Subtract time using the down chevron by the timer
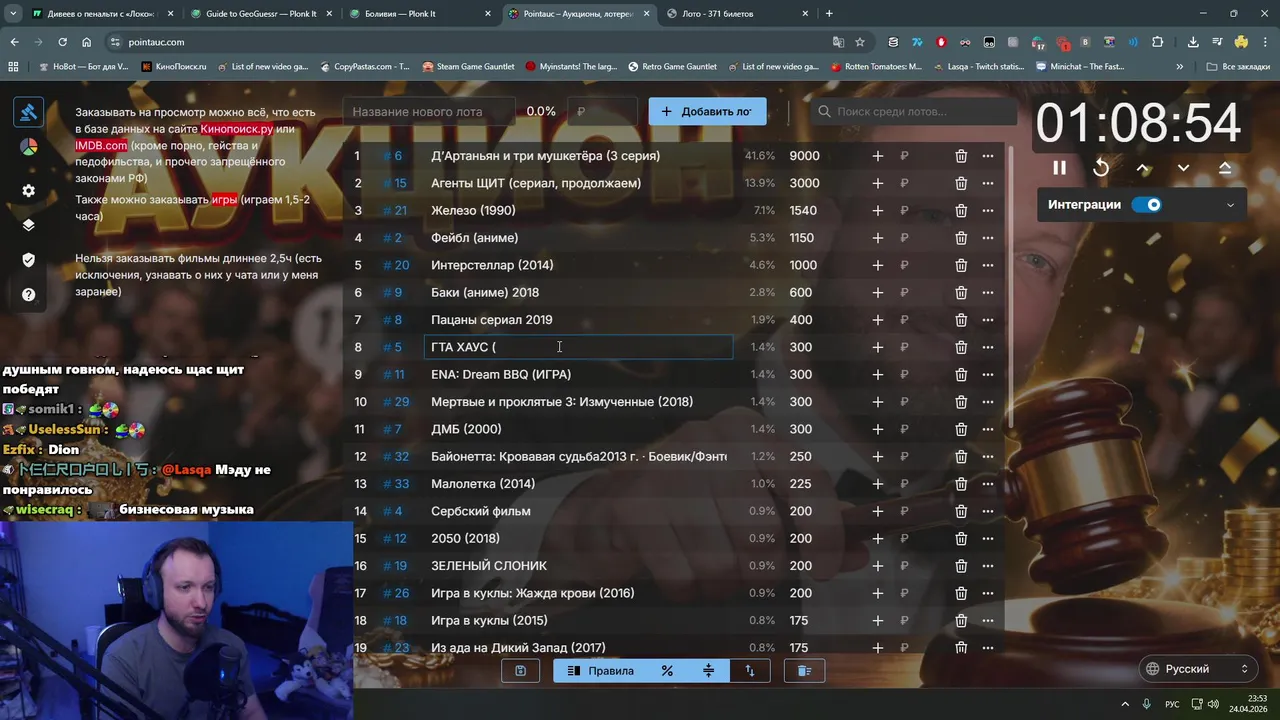The width and height of the screenshot is (1280, 720). coord(1183,168)
